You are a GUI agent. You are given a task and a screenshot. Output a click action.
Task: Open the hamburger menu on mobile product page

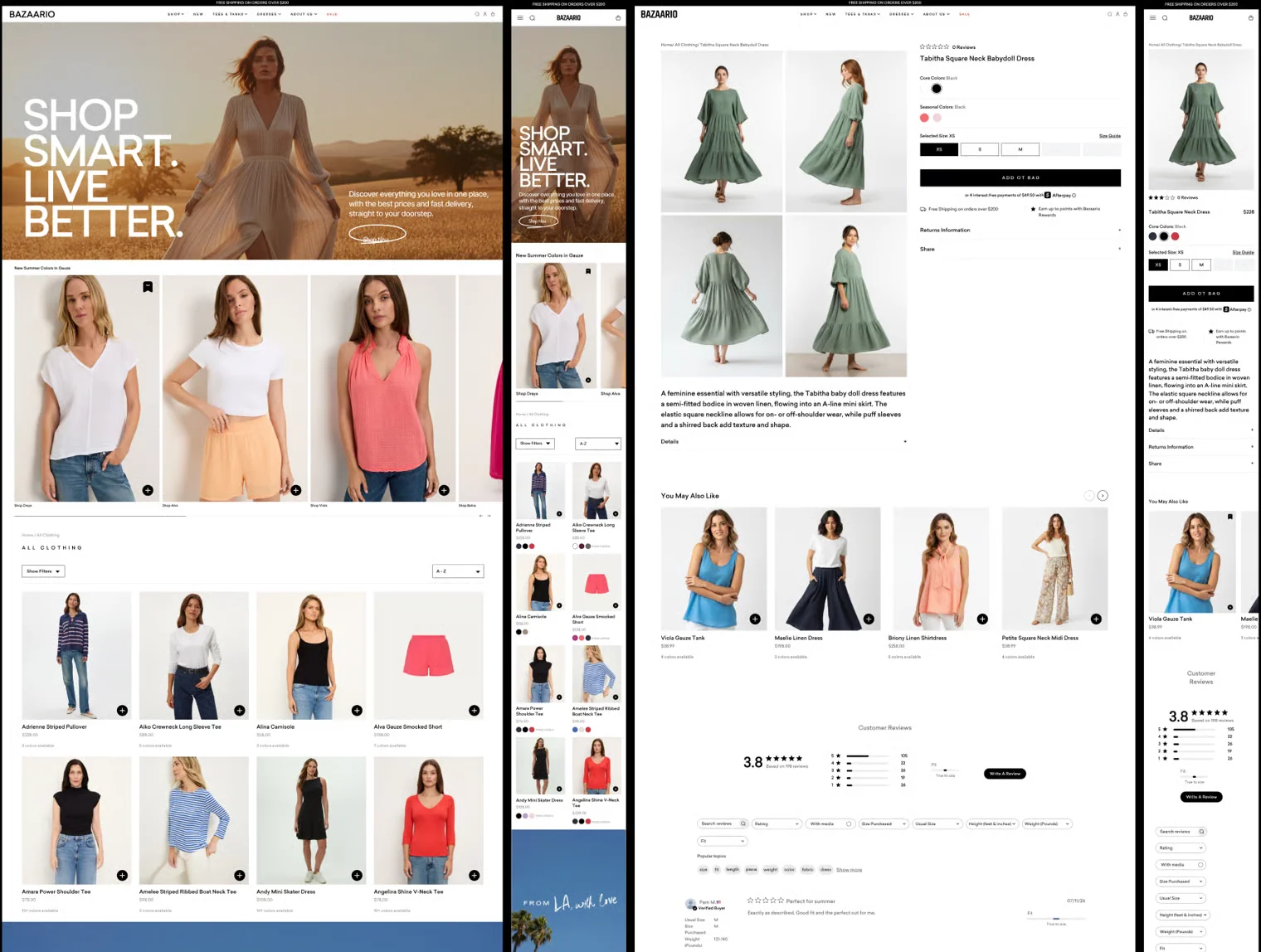1152,17
